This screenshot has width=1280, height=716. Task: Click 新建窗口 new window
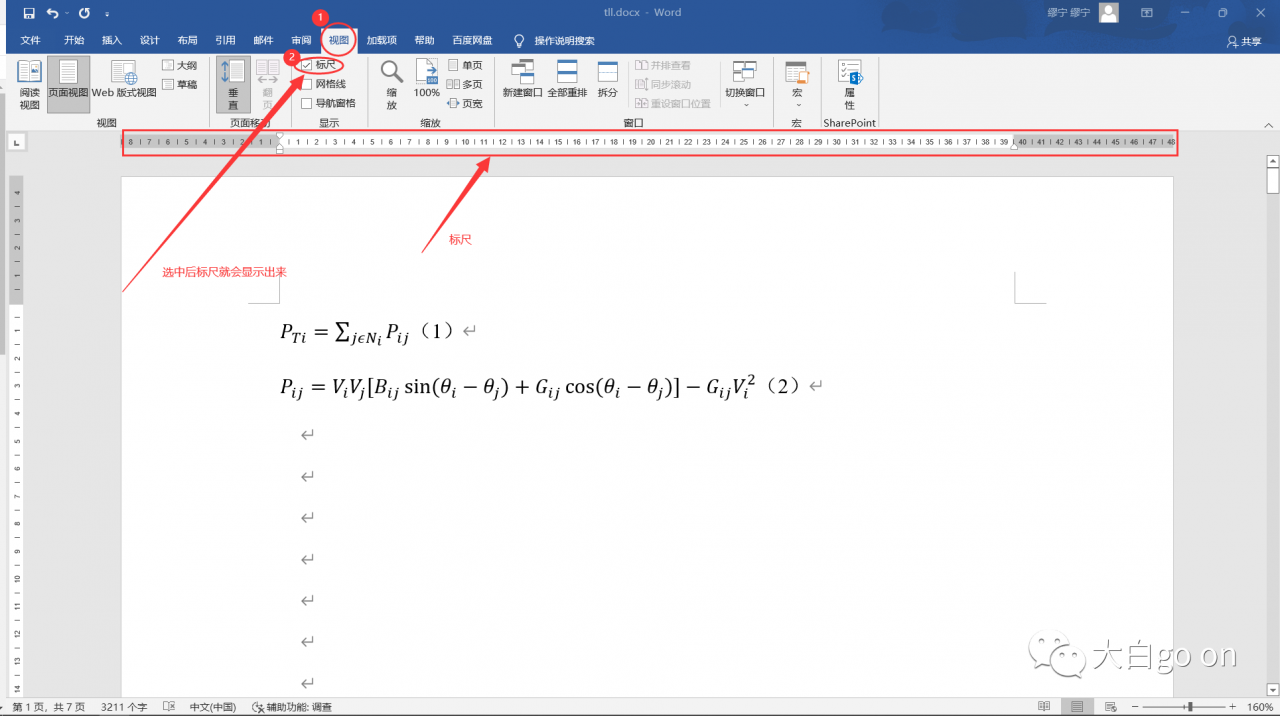522,78
